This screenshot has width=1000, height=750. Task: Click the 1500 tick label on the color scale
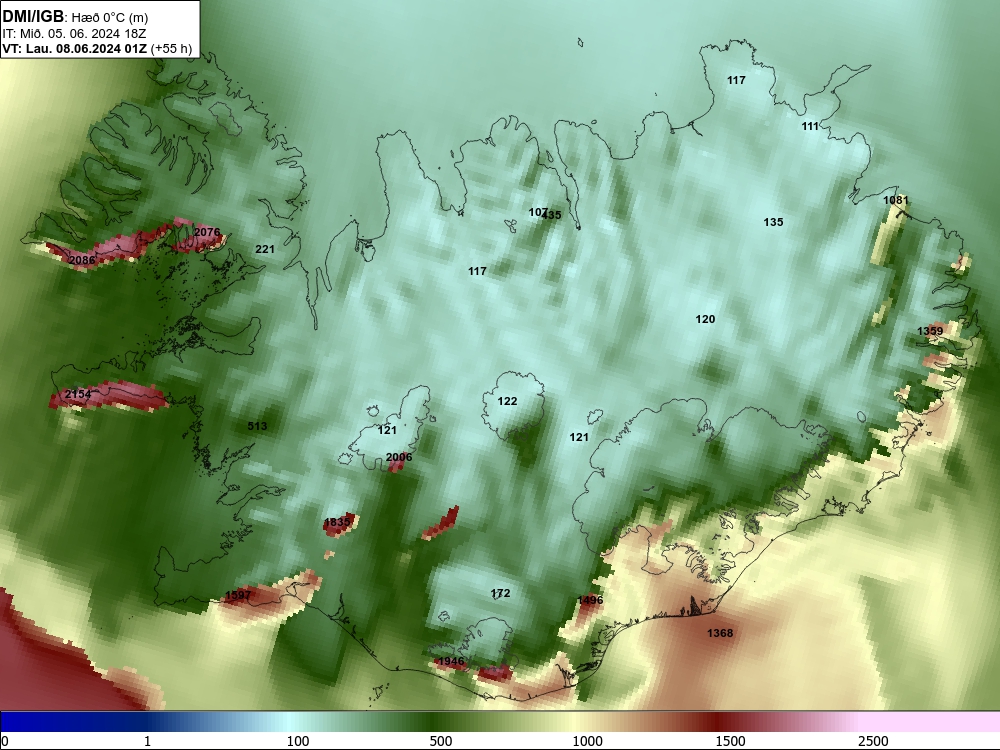pos(730,741)
